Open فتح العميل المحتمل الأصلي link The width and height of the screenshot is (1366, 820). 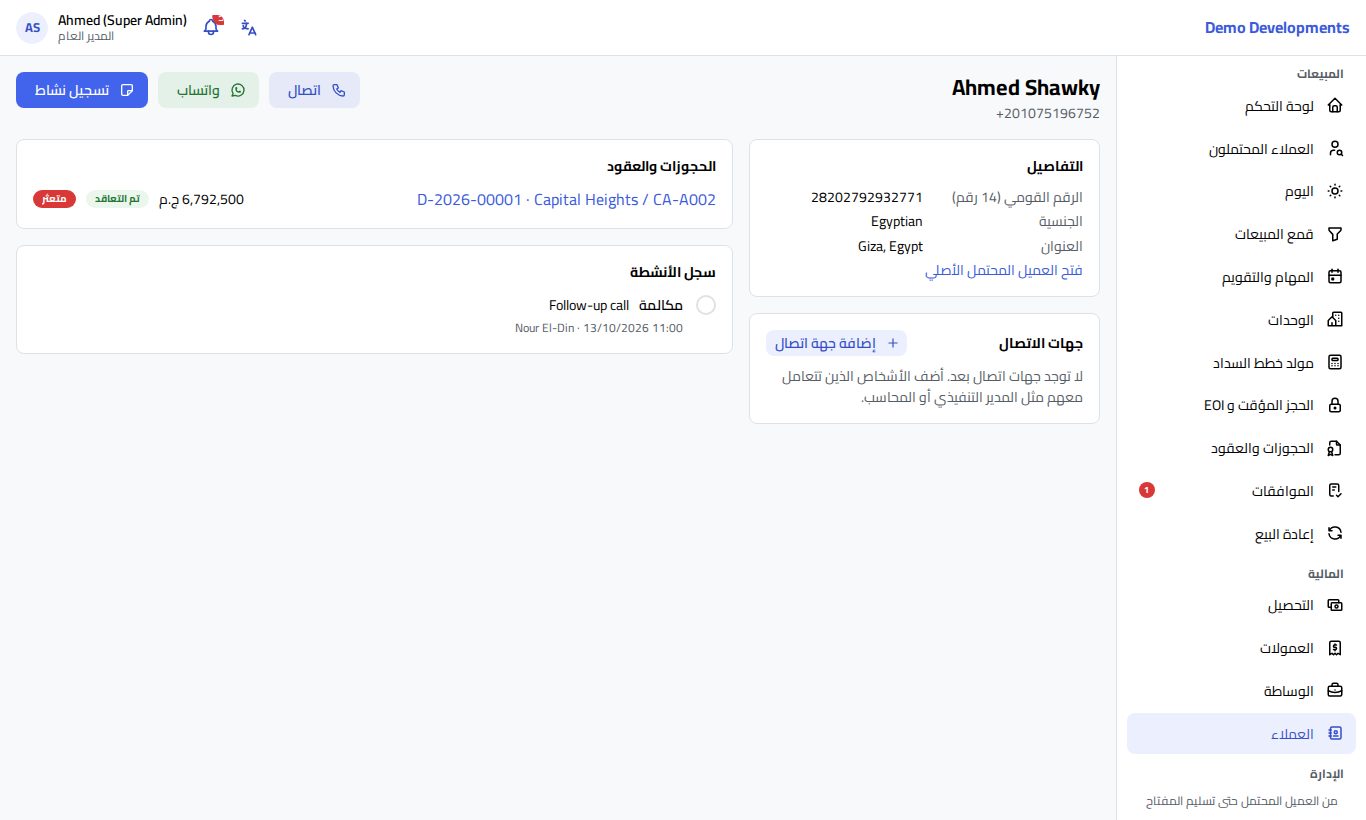pyautogui.click(x=1003, y=270)
